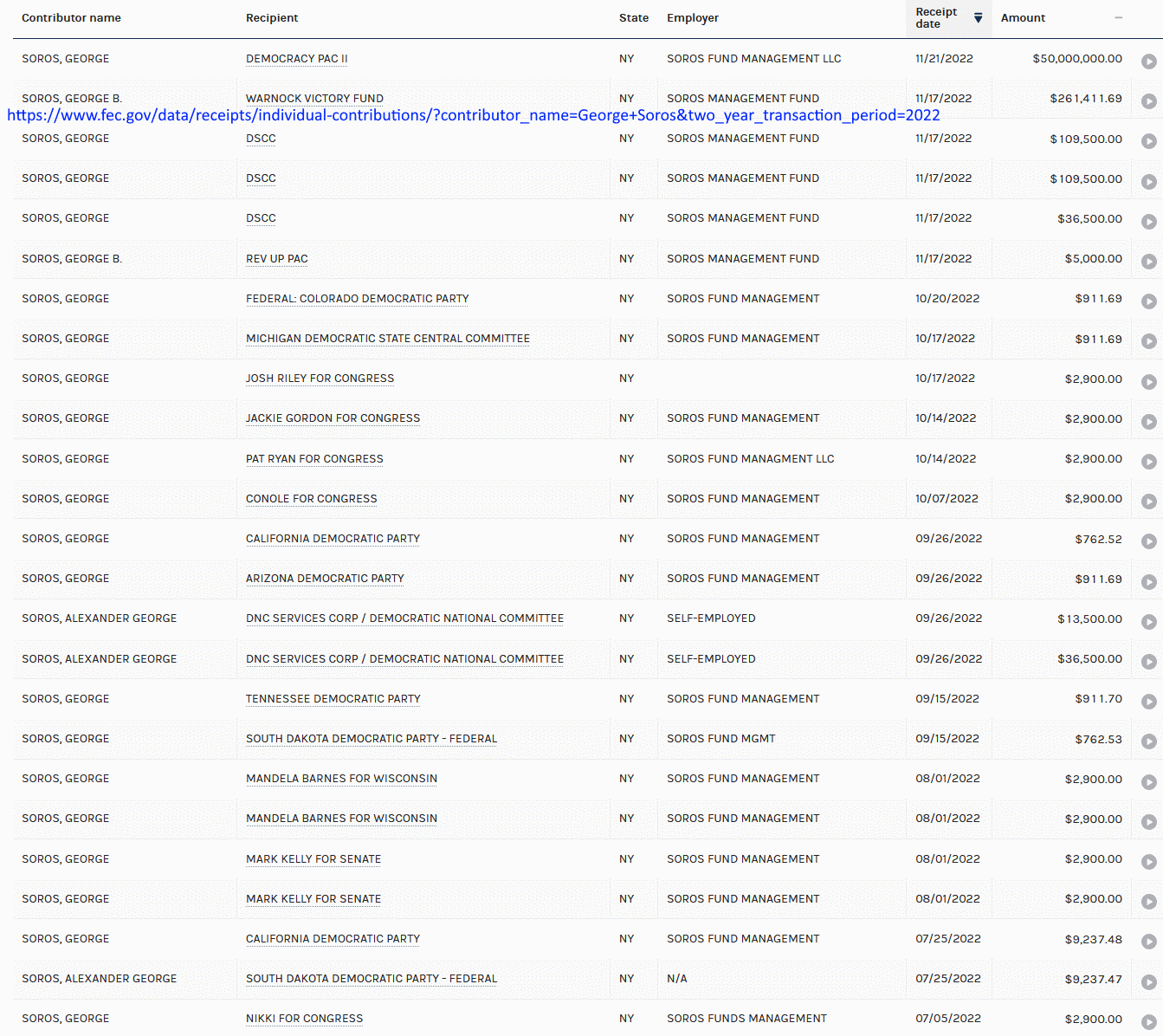The width and height of the screenshot is (1163, 1036).
Task: Select the SOROS FUND MANAGMENT LLC employer cell
Action: click(751, 459)
